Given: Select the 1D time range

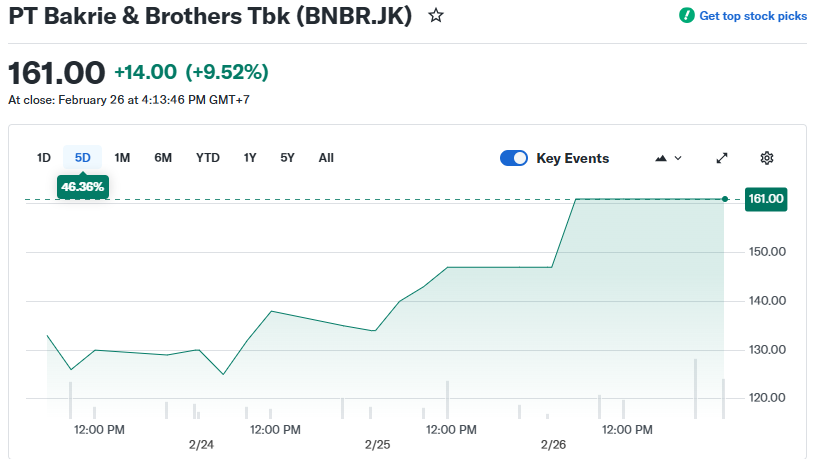Looking at the screenshot, I should [x=44, y=158].
